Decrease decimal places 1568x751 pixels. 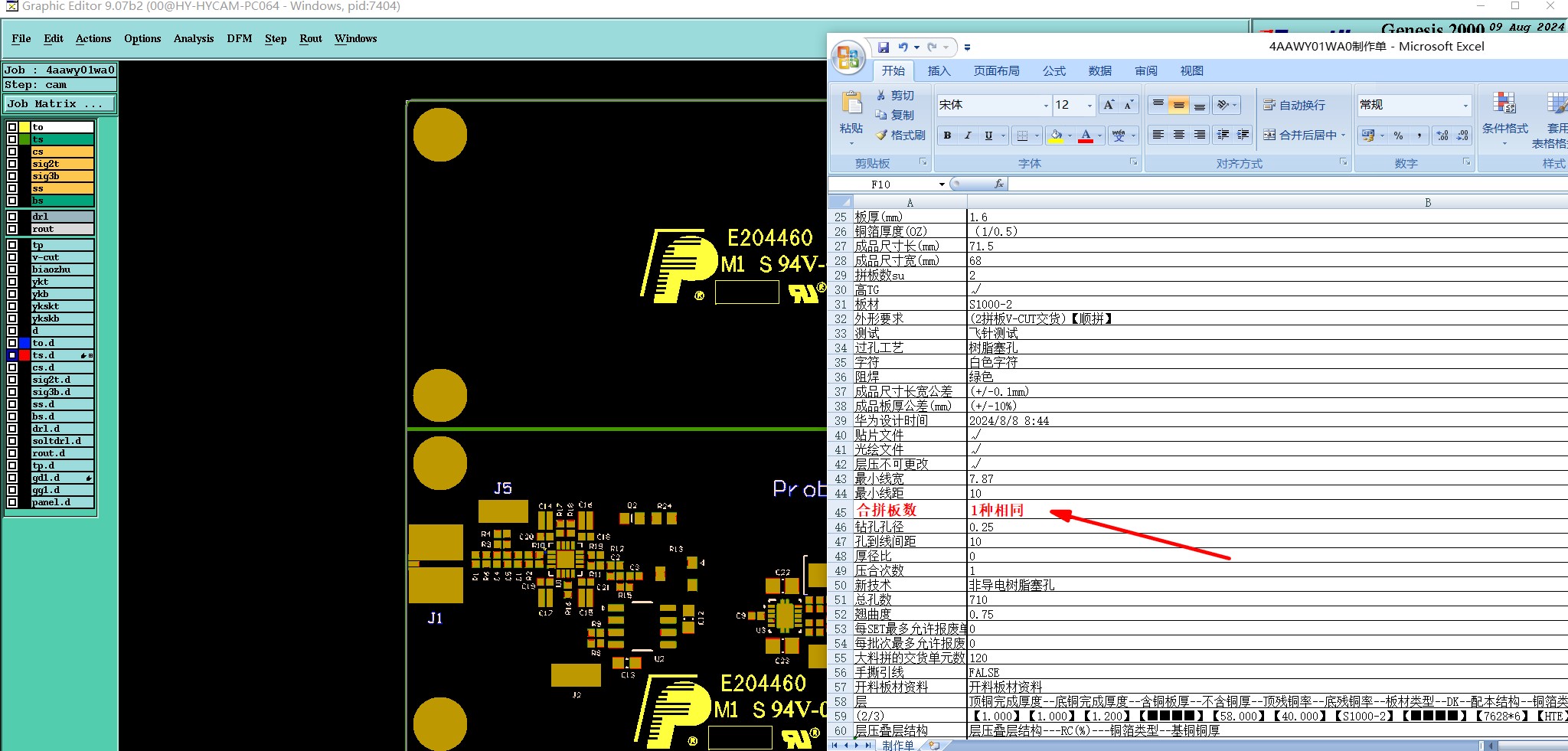(x=1462, y=136)
